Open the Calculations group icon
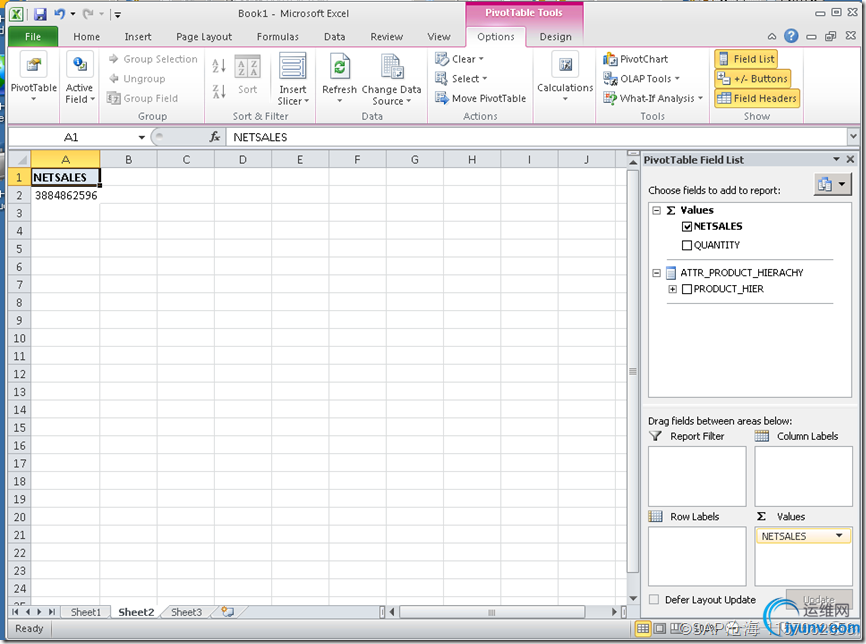This screenshot has width=866, height=644. [x=565, y=65]
